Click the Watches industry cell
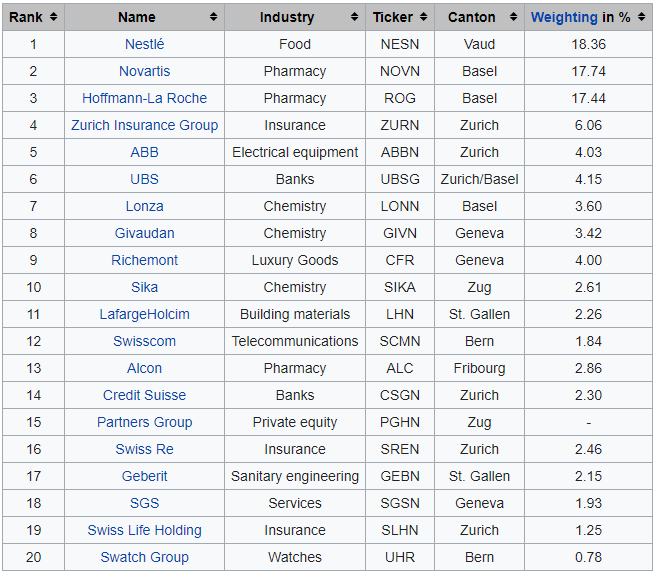The height and width of the screenshot is (572, 654). [x=295, y=557]
